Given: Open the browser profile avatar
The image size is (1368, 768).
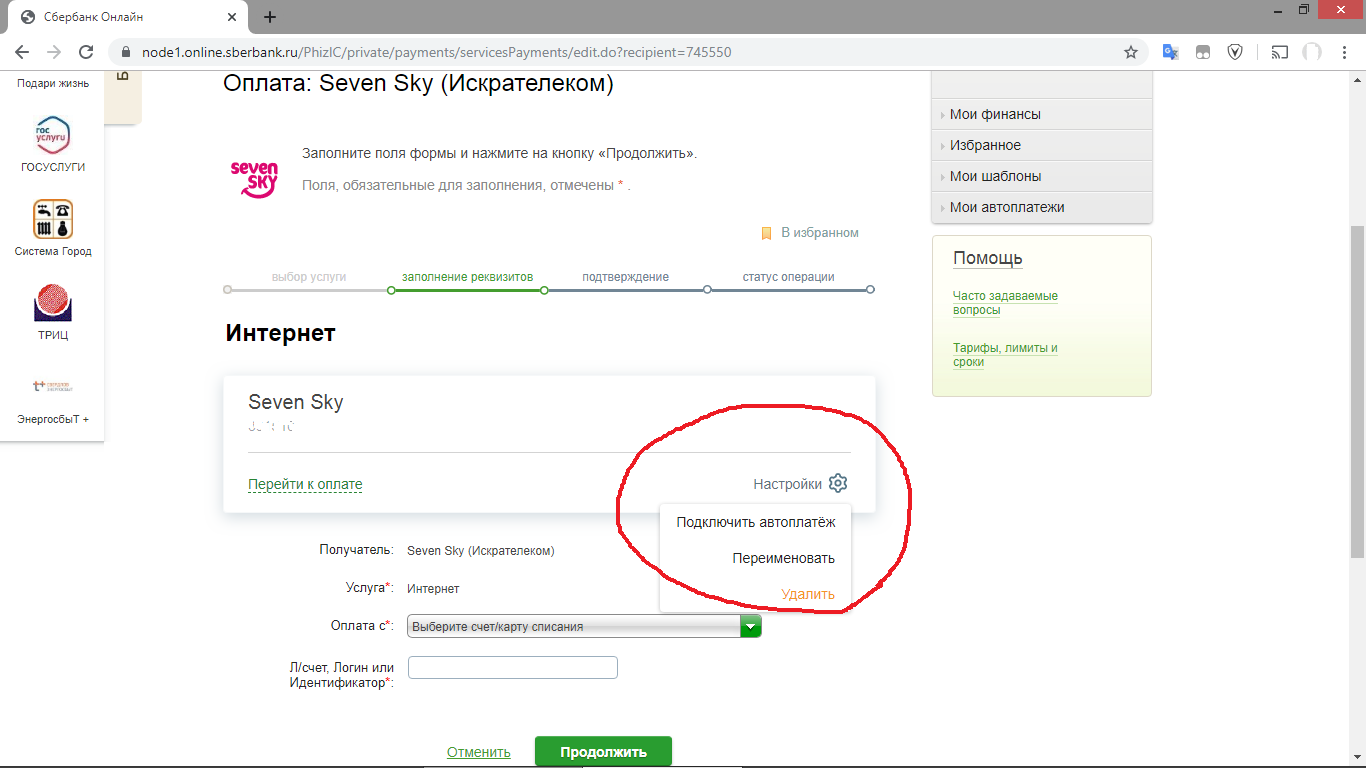Looking at the screenshot, I should [x=1312, y=52].
